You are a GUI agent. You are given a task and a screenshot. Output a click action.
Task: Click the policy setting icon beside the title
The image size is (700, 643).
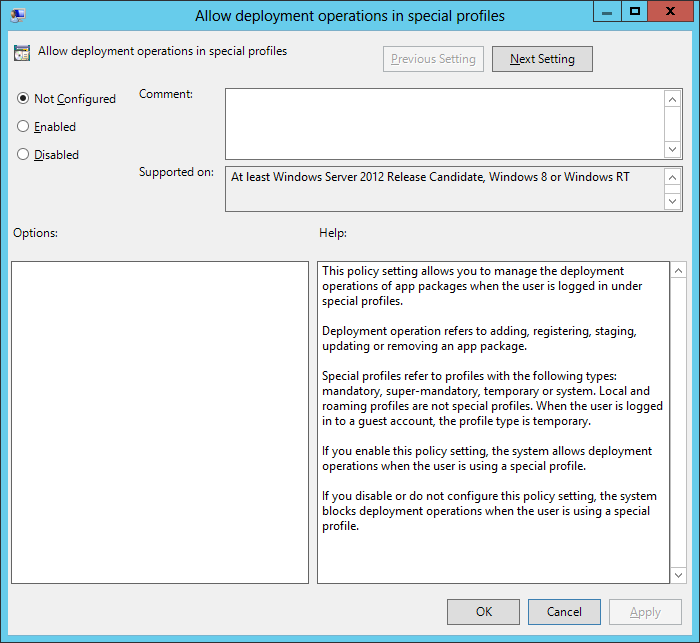(x=22, y=53)
